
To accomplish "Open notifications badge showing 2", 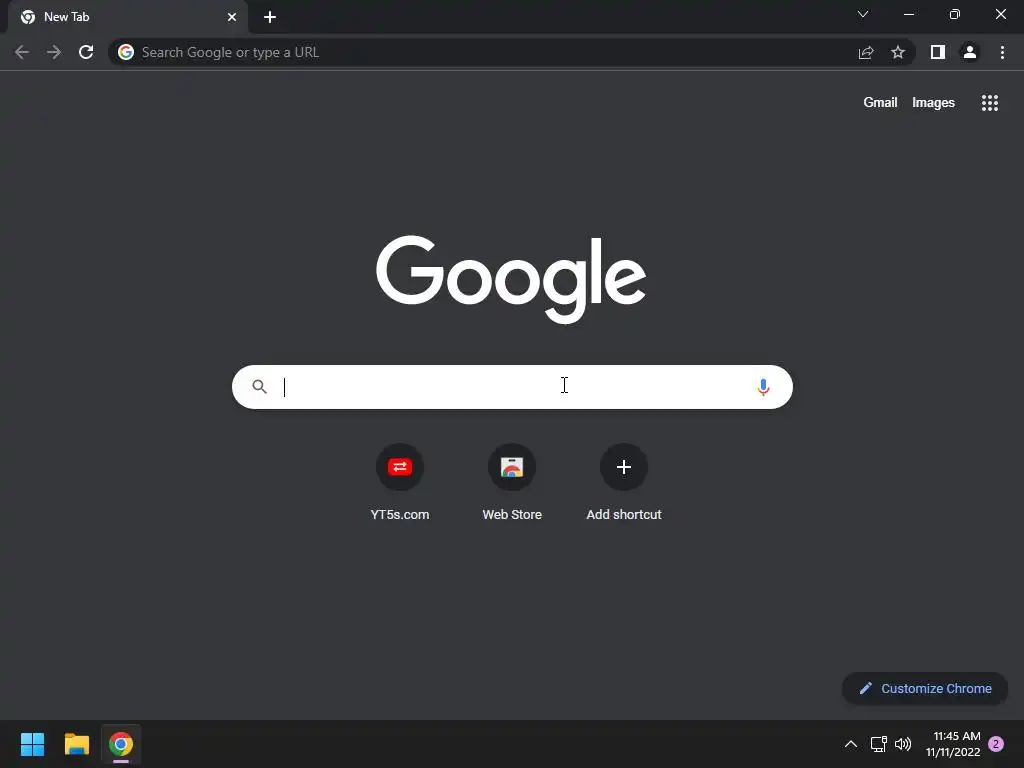I will click(x=996, y=744).
